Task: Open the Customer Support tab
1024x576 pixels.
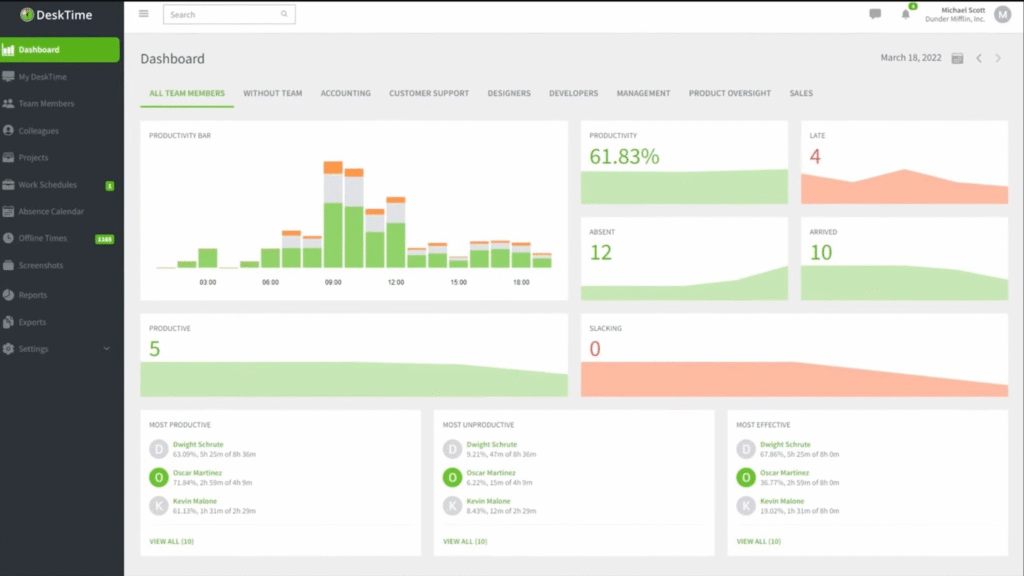Action: pos(429,94)
